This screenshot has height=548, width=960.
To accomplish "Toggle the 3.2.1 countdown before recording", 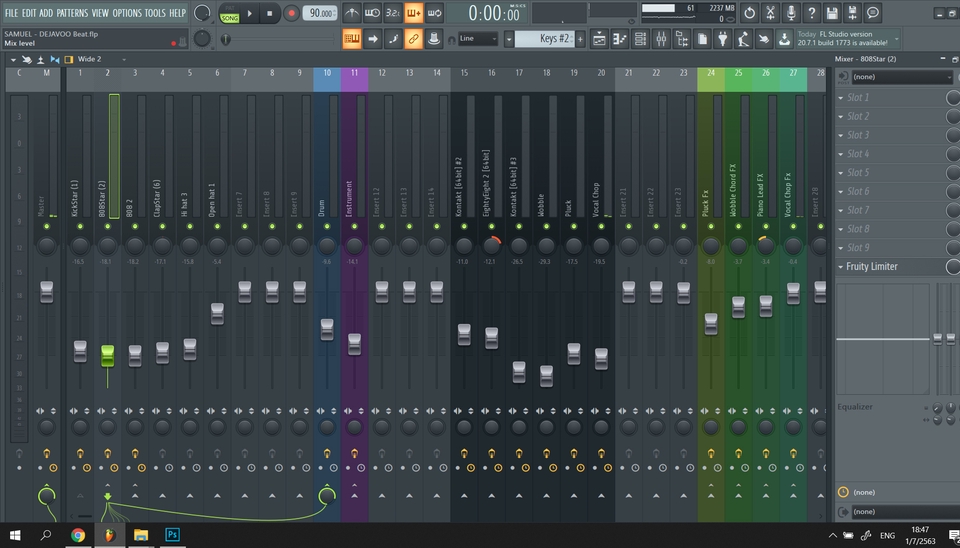I will tap(393, 12).
